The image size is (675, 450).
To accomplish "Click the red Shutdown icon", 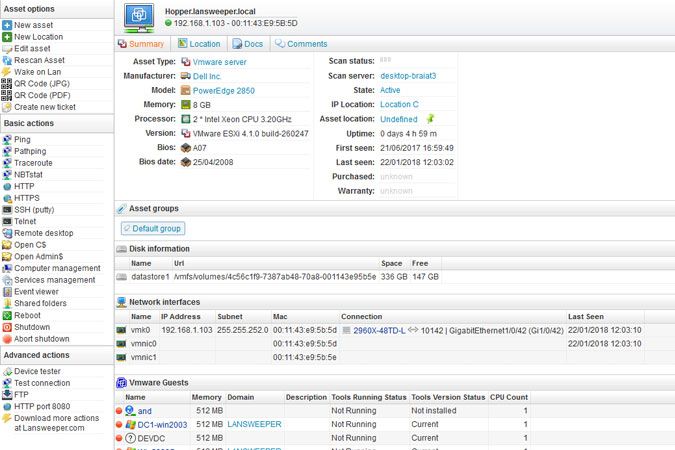I will coord(7,327).
